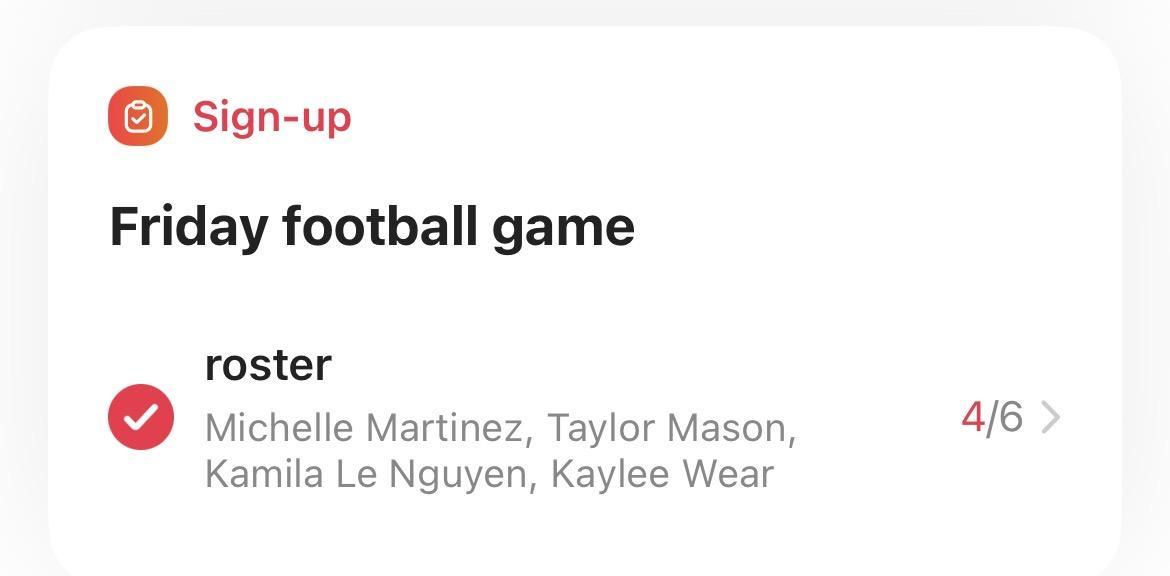Viewport: 1170px width, 576px height.
Task: Click the word Friday in the title
Action: click(188, 226)
